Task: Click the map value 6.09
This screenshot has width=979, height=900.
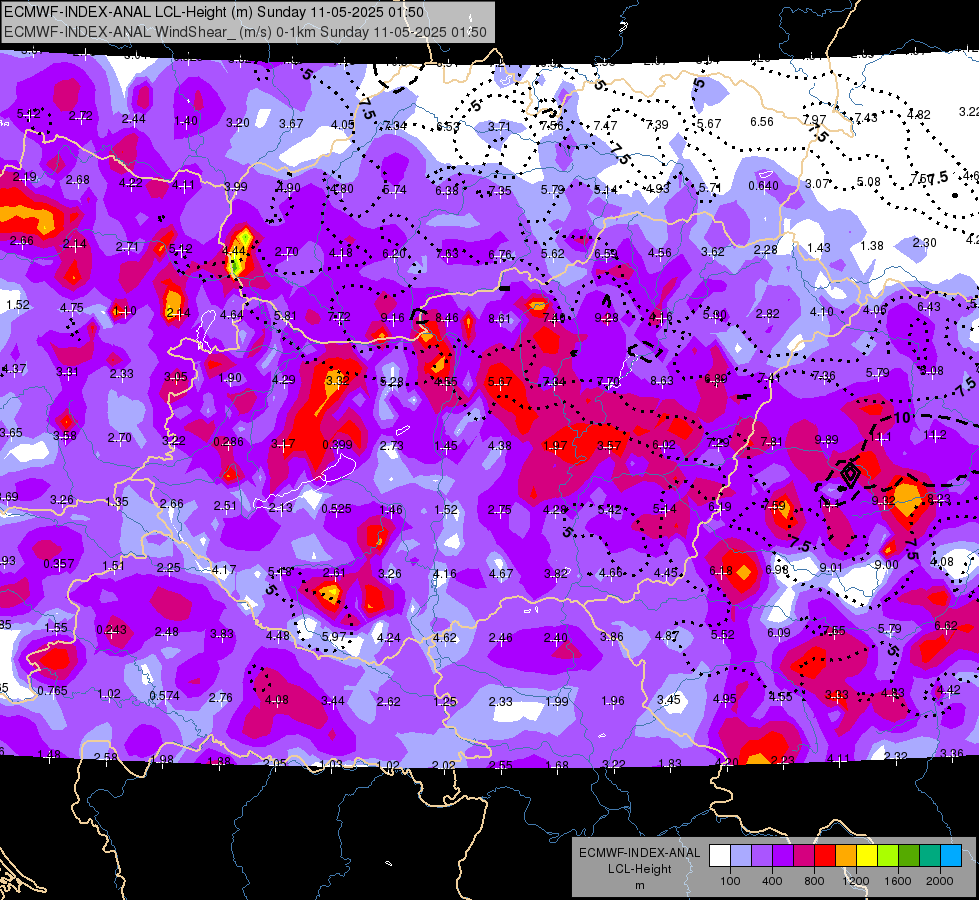Action: pos(779,633)
